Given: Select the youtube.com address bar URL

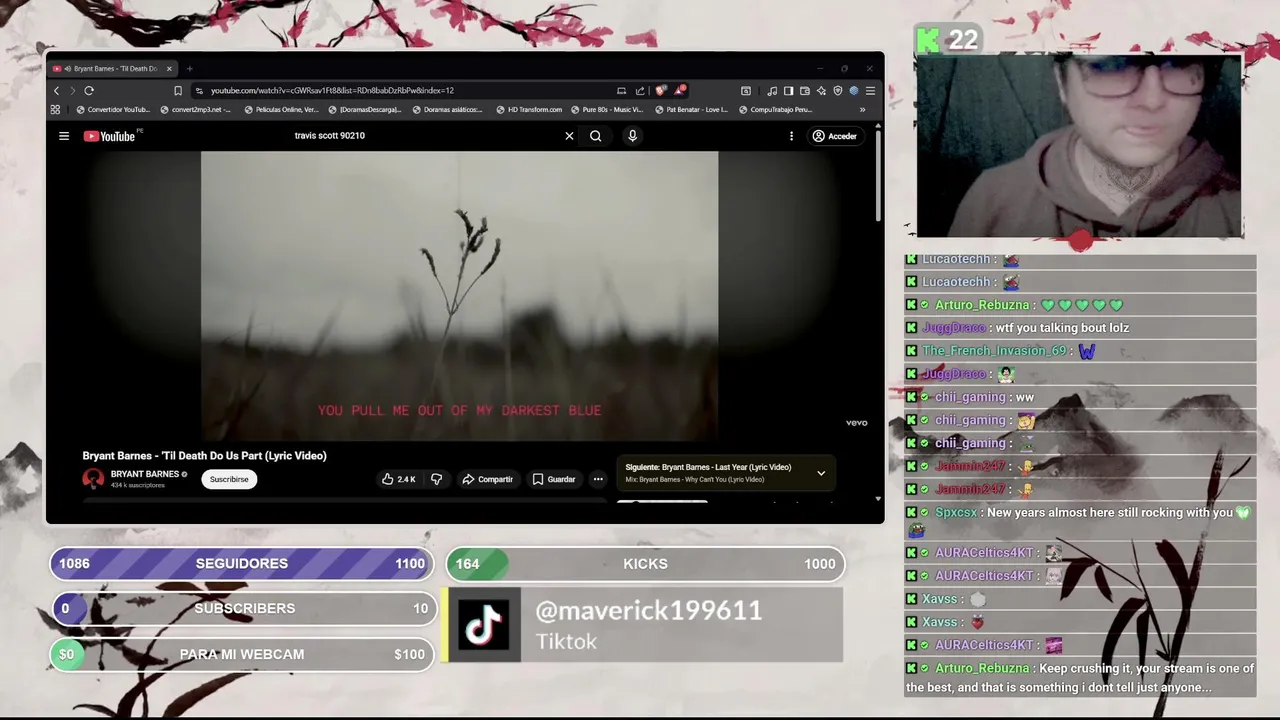Looking at the screenshot, I should pyautogui.click(x=332, y=91).
